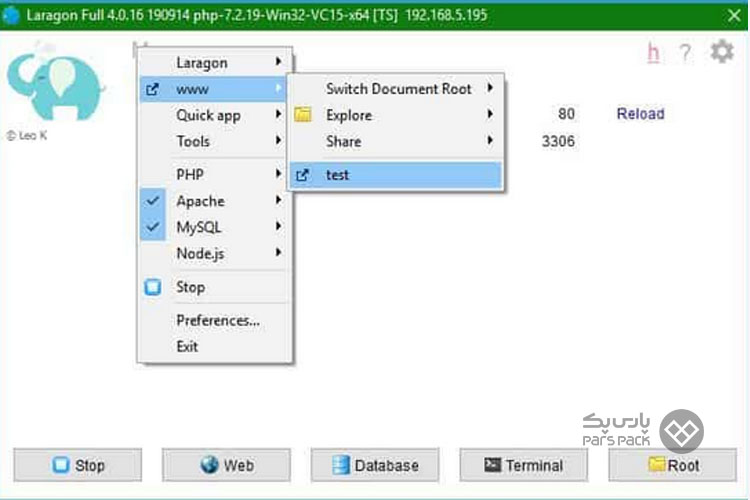Expand the Node.js submenu arrow
The image size is (750, 500).
[x=278, y=253]
